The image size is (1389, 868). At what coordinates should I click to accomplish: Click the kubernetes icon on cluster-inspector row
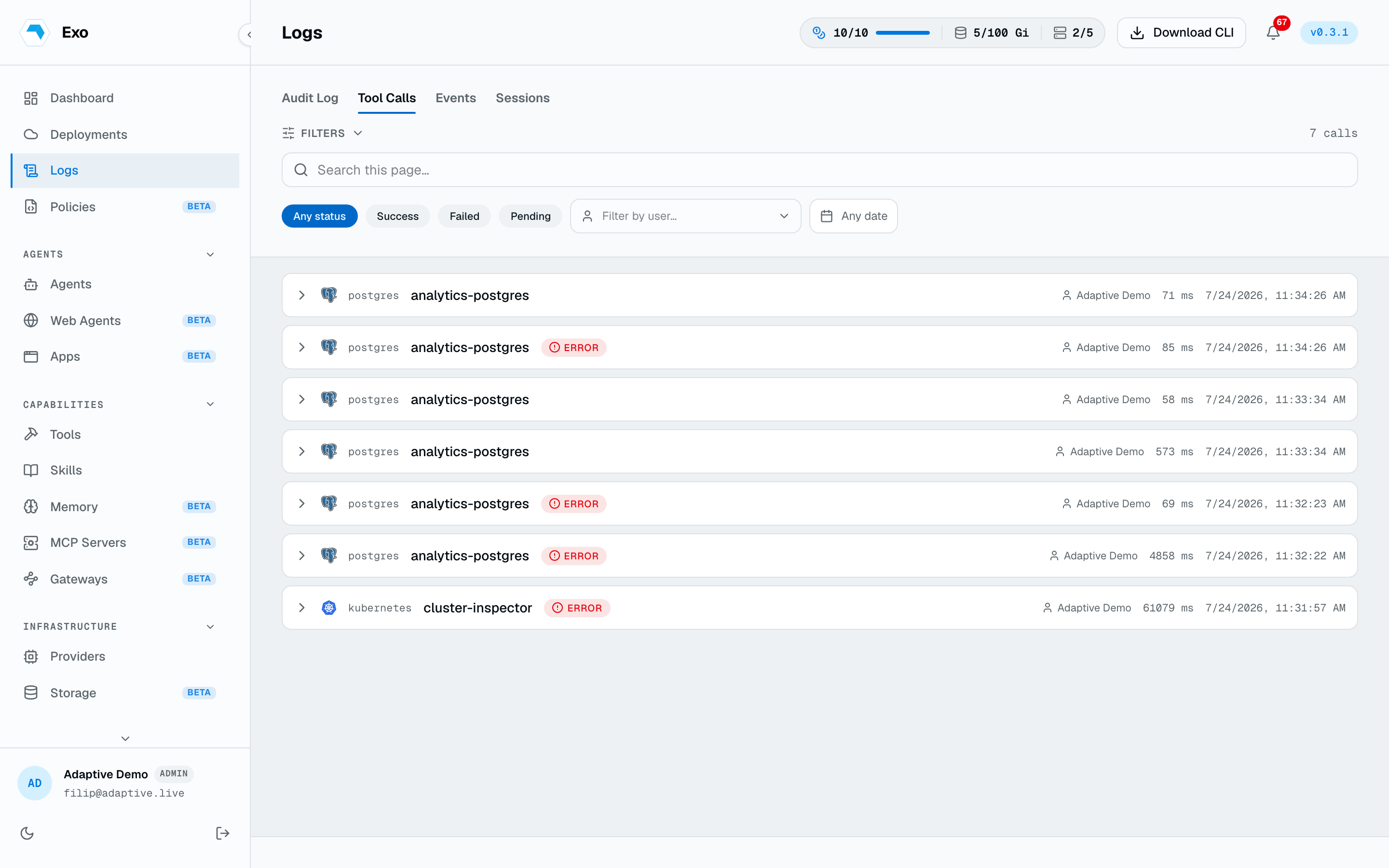click(329, 608)
